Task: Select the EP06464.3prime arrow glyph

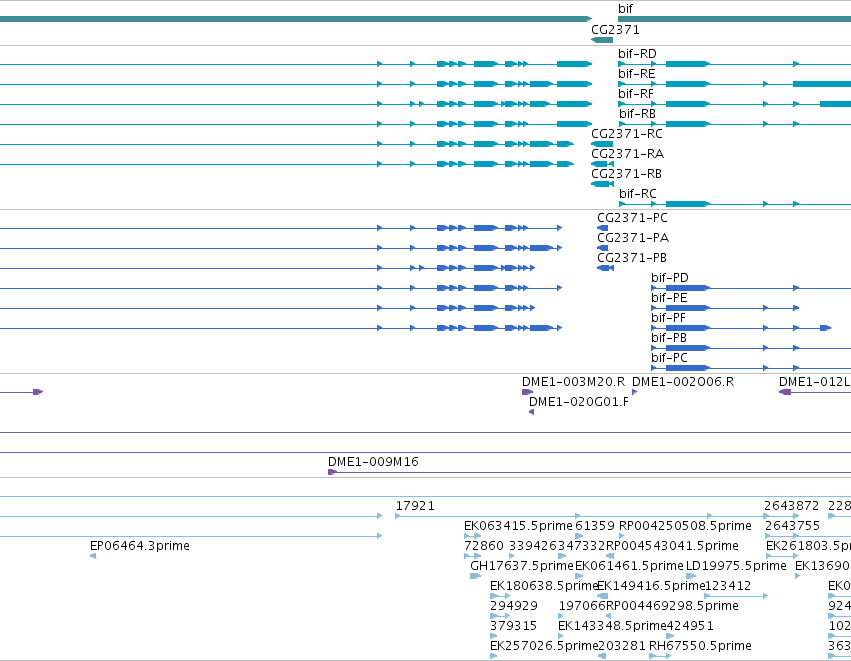Action: click(93, 556)
